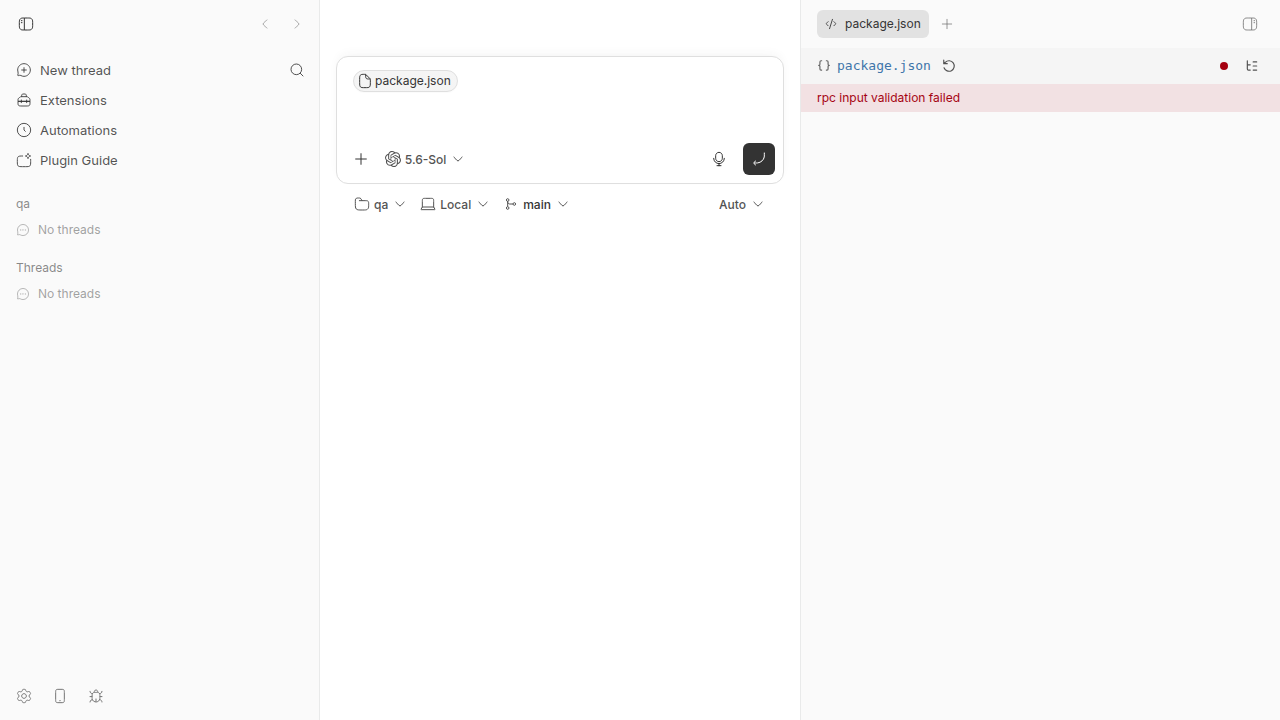Reload the file with refresh icon
Viewport: 1280px width, 720px height.
coord(949,66)
